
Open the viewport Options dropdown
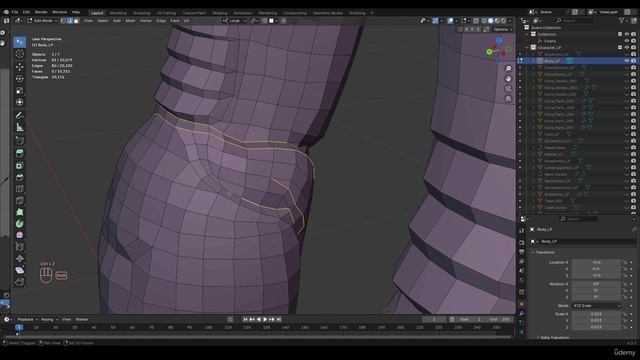502,29
